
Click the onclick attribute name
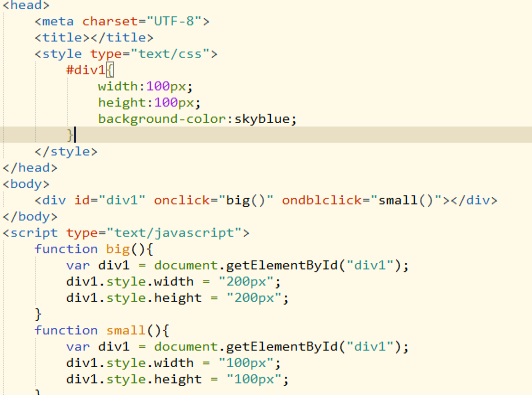(x=182, y=201)
